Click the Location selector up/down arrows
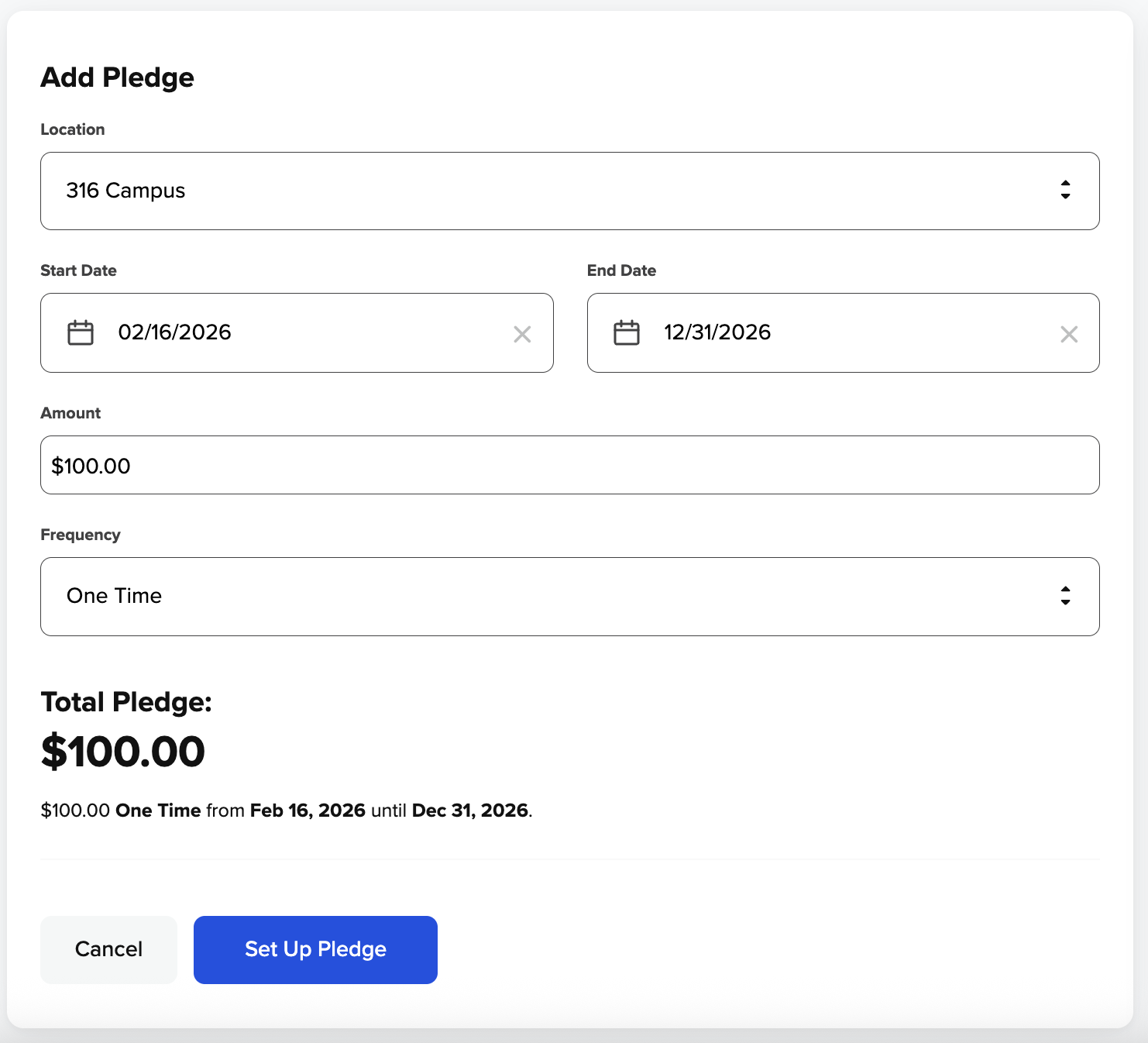 (x=1065, y=190)
